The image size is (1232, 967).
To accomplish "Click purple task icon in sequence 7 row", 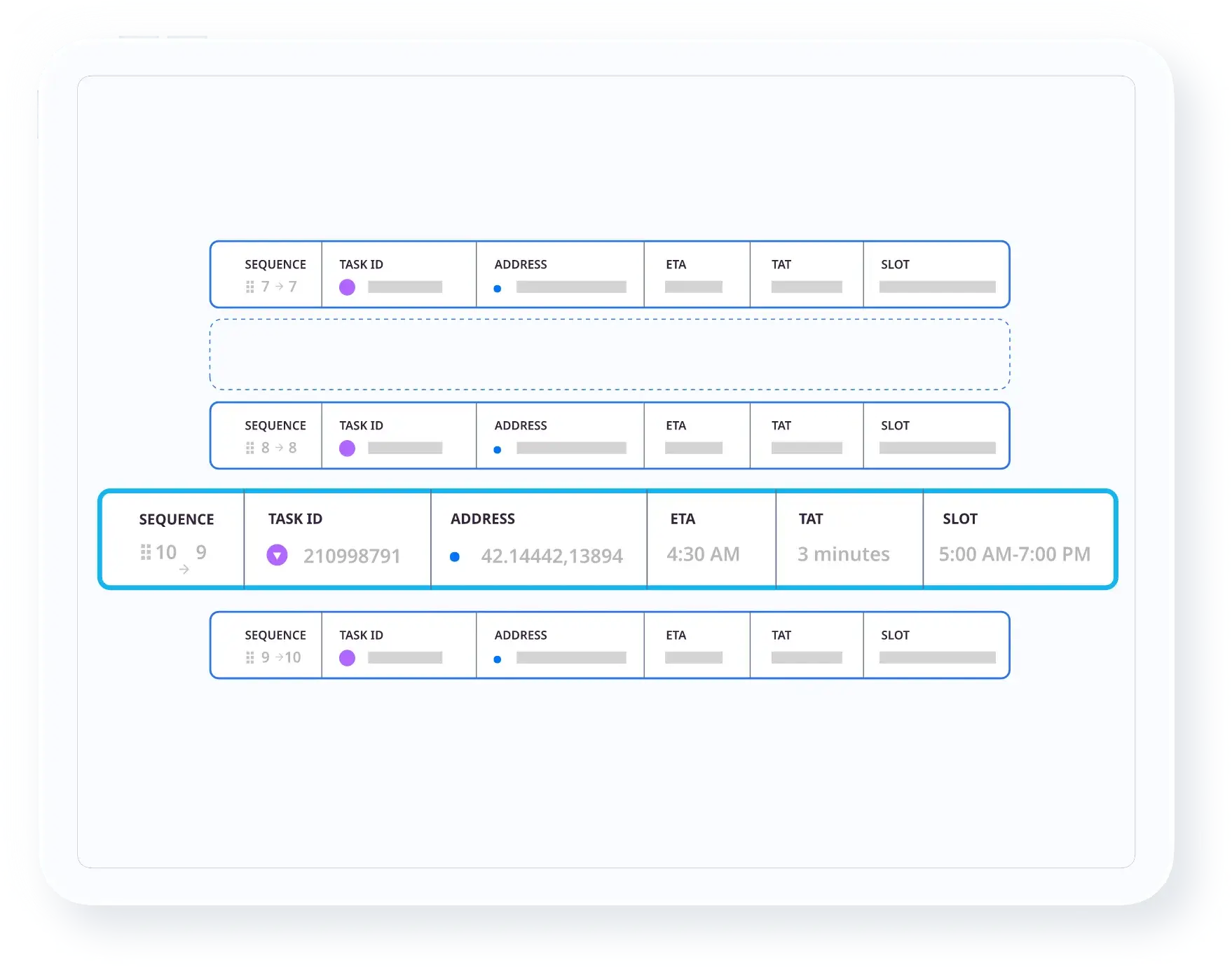I will [x=347, y=287].
